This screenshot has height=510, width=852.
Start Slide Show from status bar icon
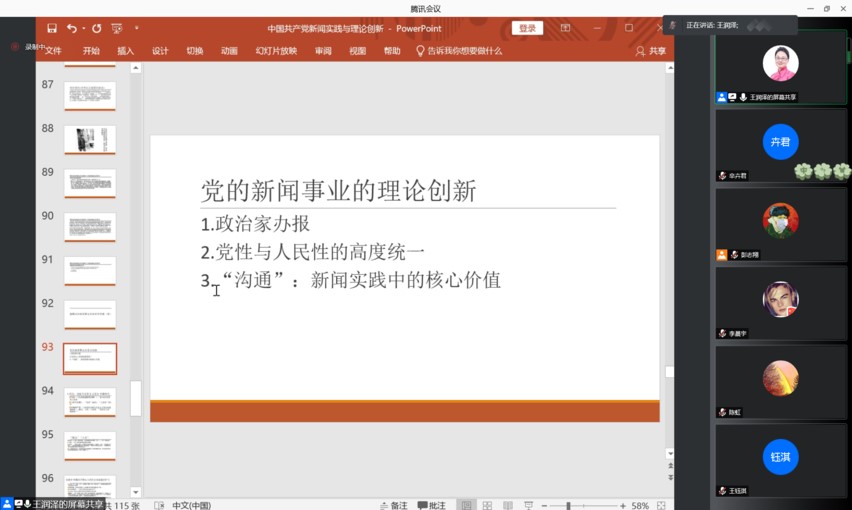529,506
